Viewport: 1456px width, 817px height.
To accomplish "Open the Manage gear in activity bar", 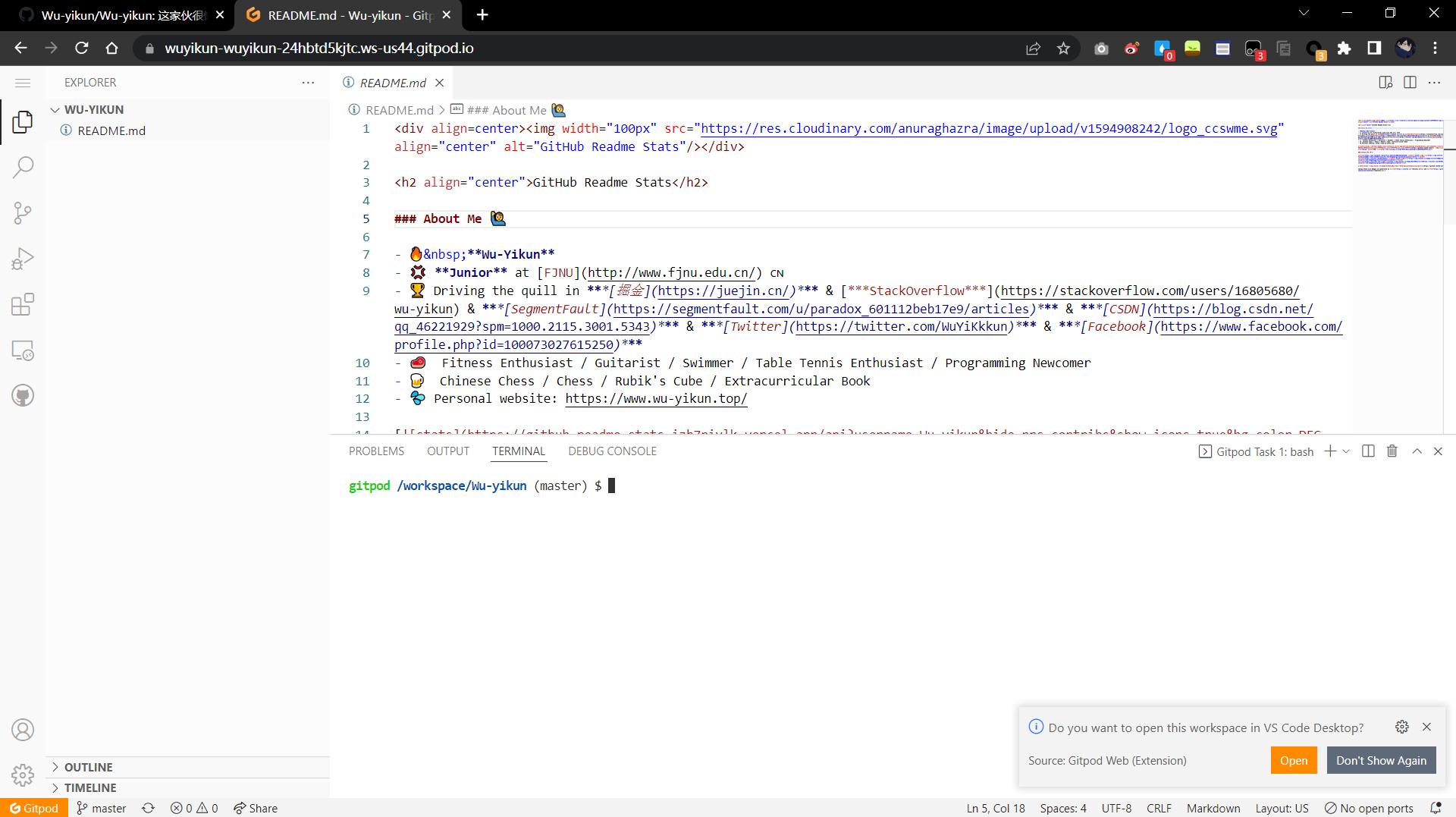I will [23, 775].
